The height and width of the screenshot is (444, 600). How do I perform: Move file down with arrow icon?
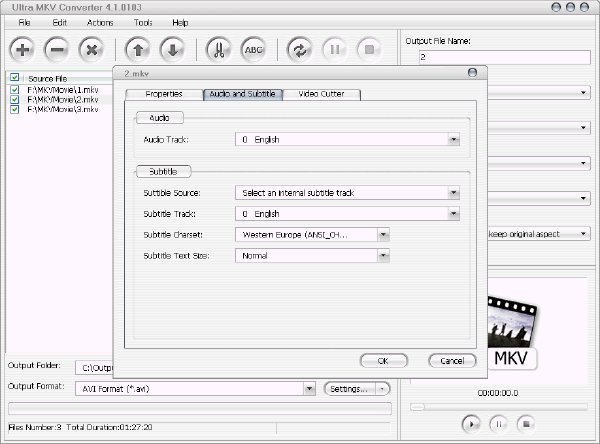tap(172, 49)
